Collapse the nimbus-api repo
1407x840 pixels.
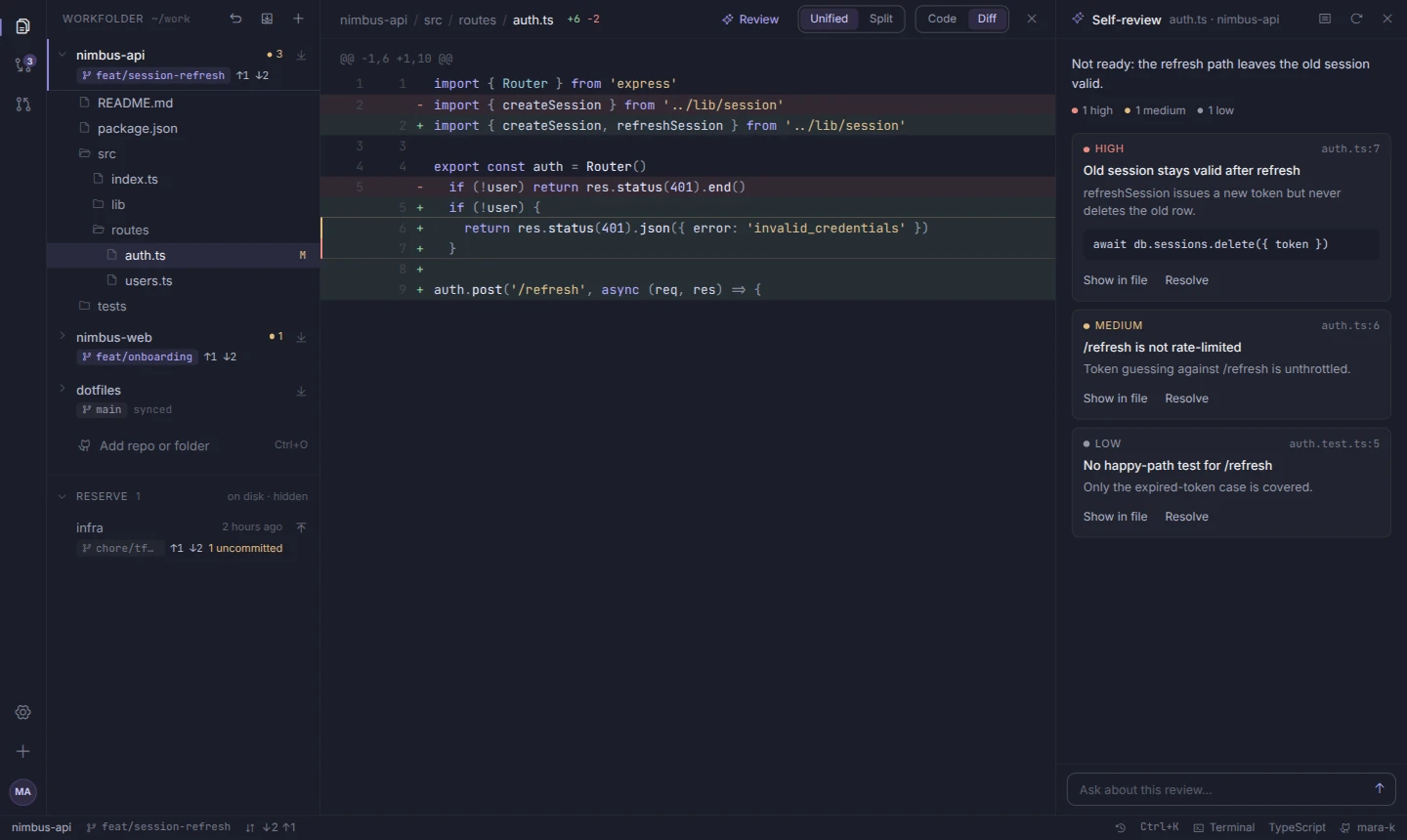(x=63, y=55)
